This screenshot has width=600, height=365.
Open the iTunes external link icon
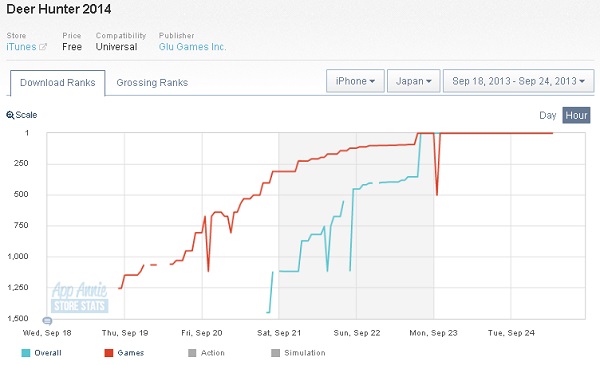point(43,47)
